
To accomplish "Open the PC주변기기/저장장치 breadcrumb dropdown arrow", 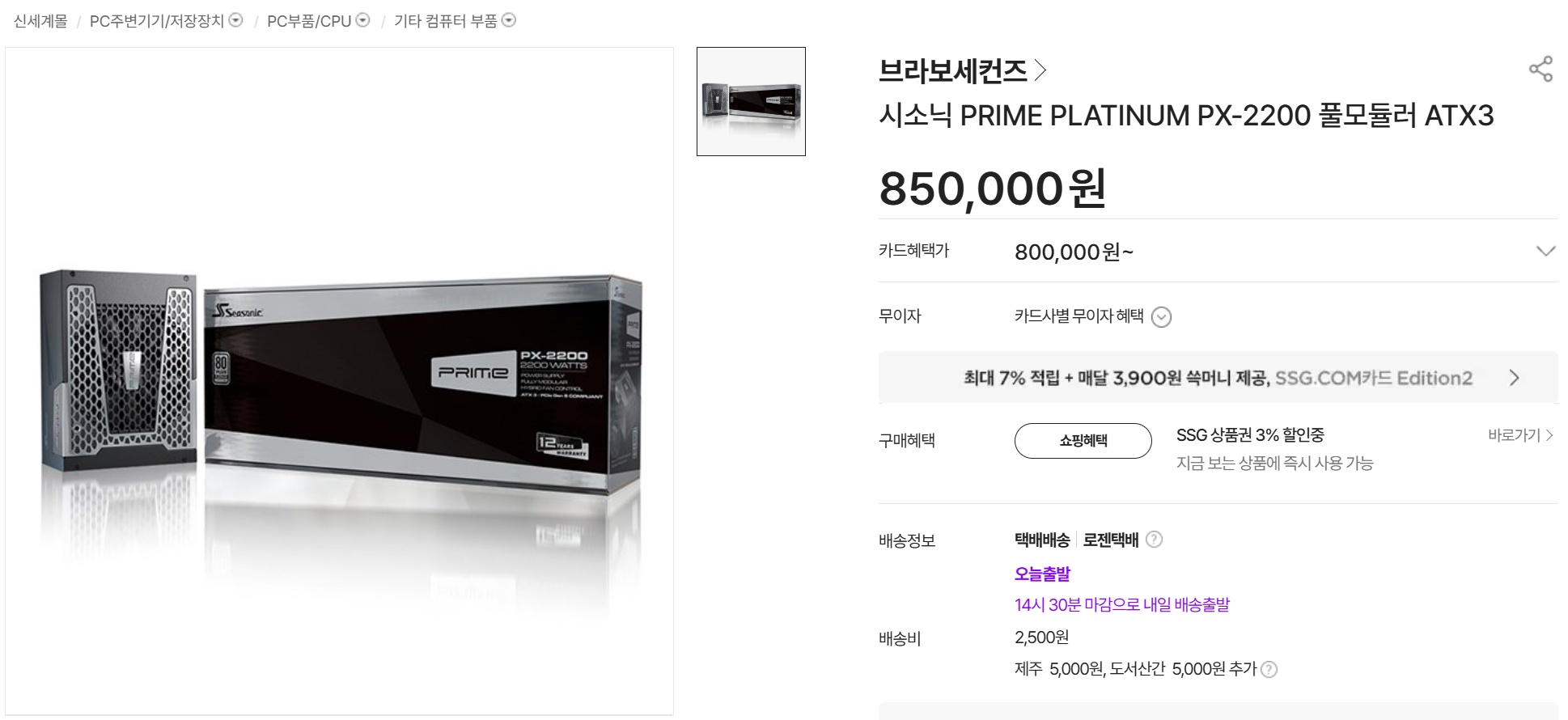I will 235,20.
